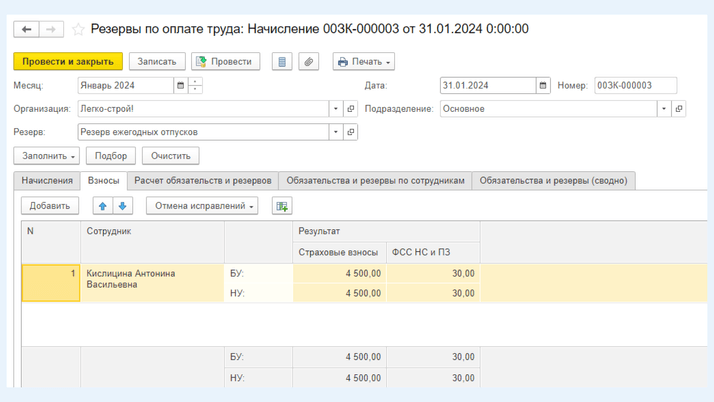Open attached files paperclip icon

[x=308, y=61]
